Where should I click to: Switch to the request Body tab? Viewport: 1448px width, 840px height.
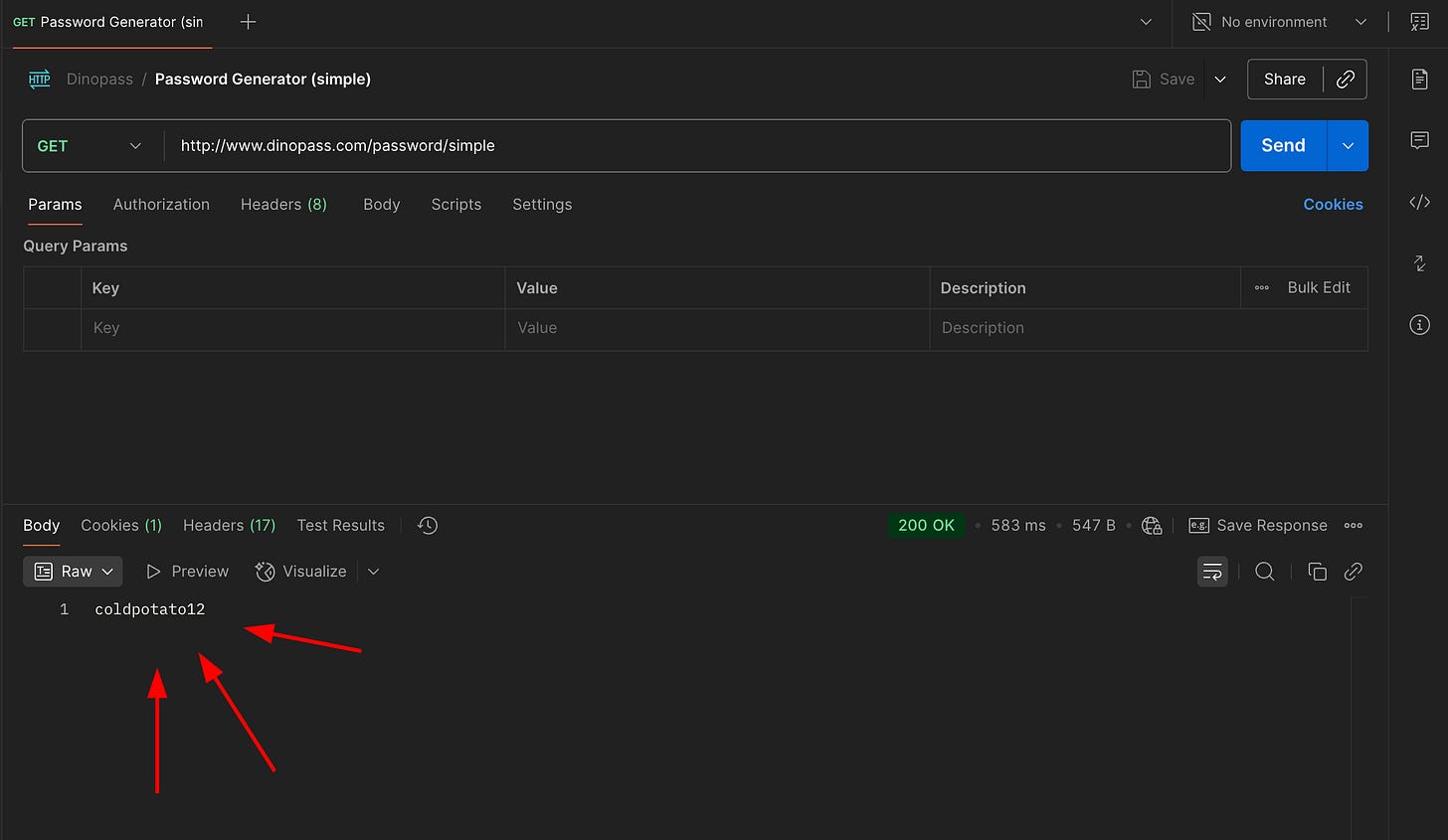381,205
